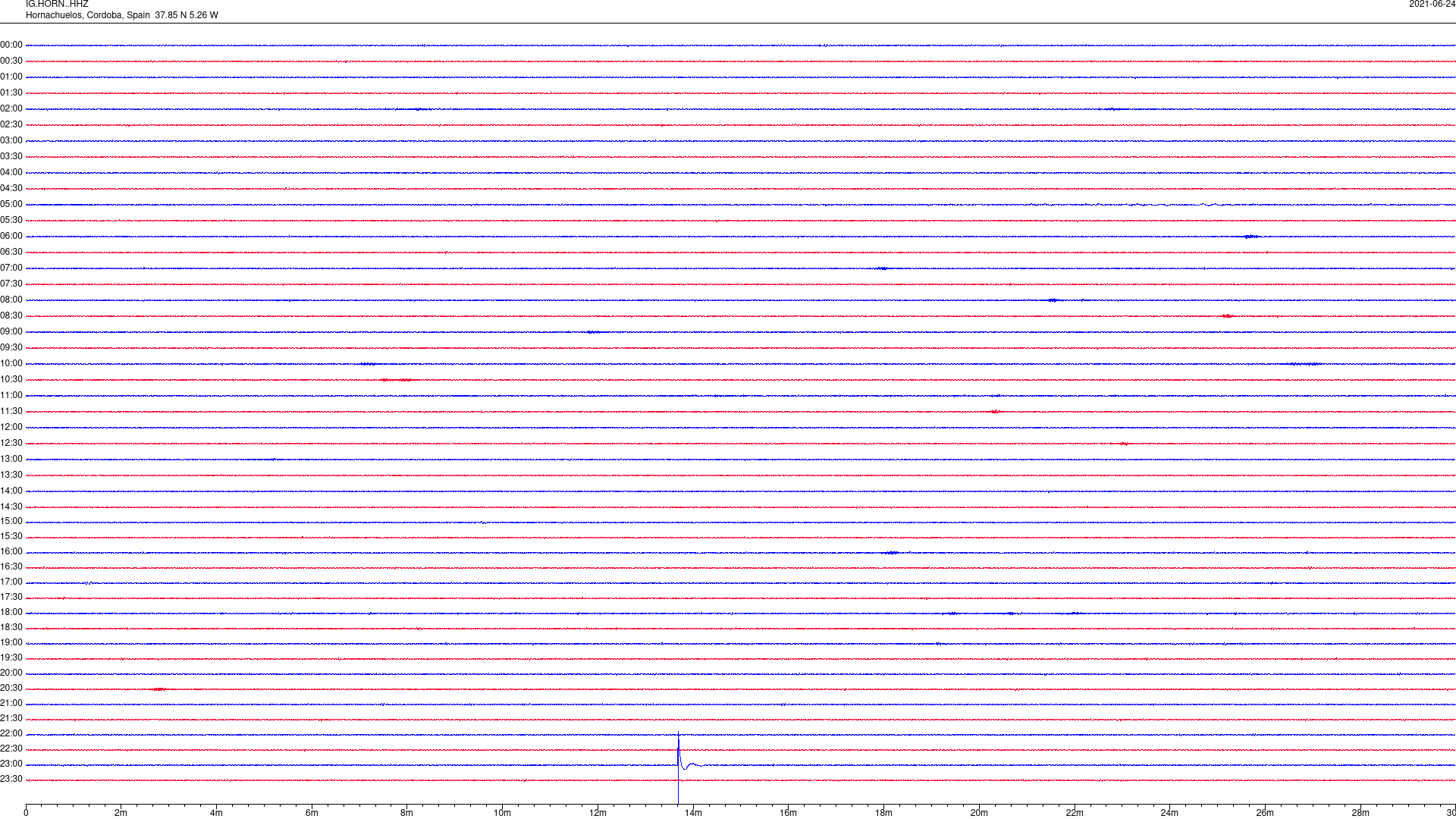
Task: Select the 17:00 row time label
Action: point(11,582)
